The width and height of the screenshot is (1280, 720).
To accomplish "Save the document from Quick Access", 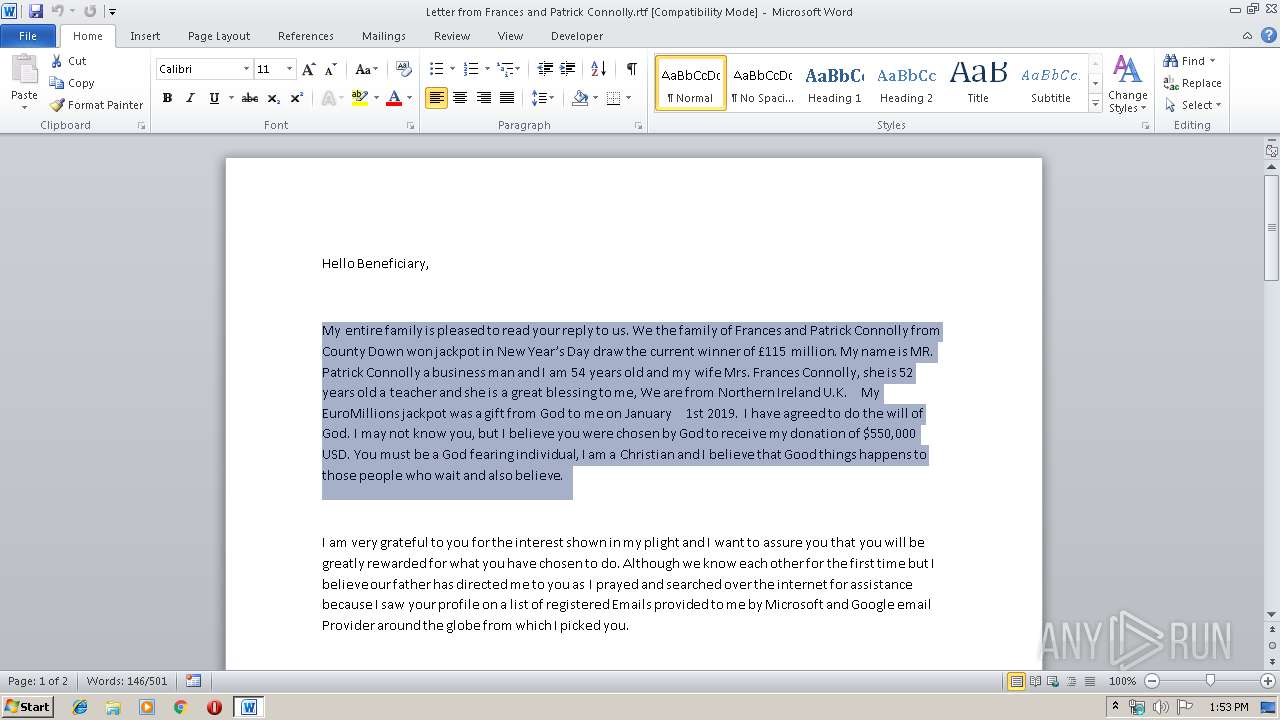I will click(x=36, y=11).
